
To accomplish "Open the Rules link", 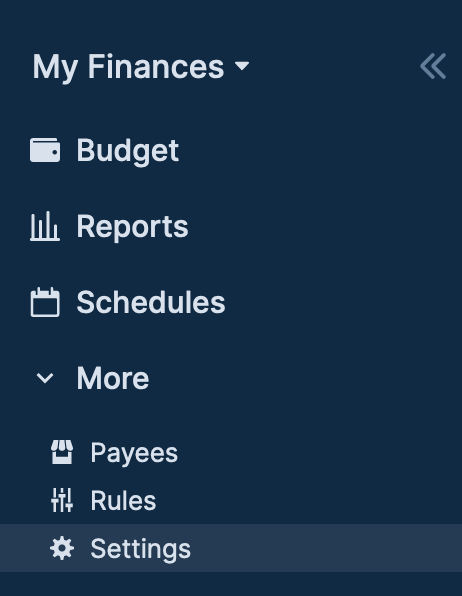I will (x=123, y=500).
